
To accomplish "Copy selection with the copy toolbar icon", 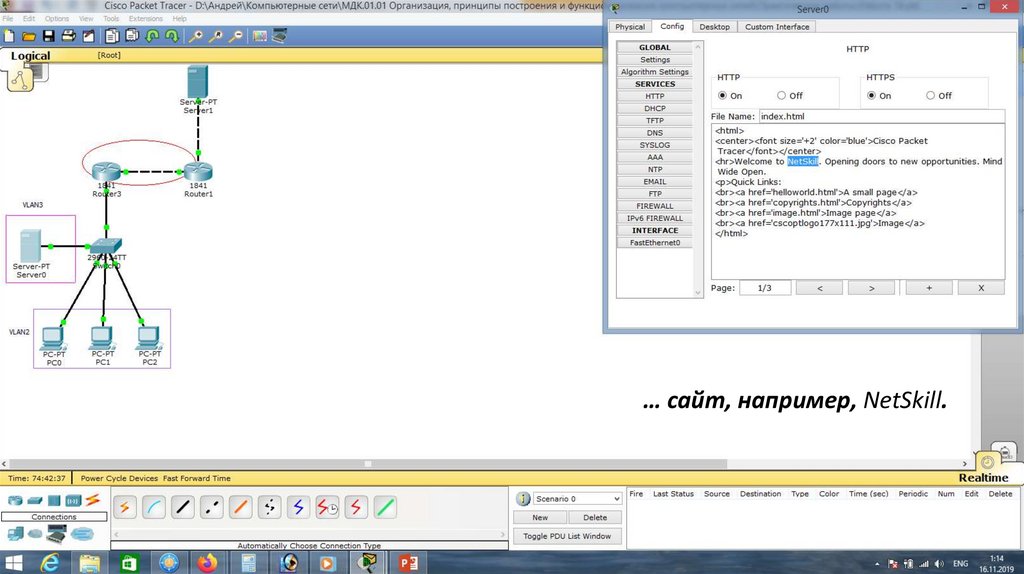I will coord(112,37).
